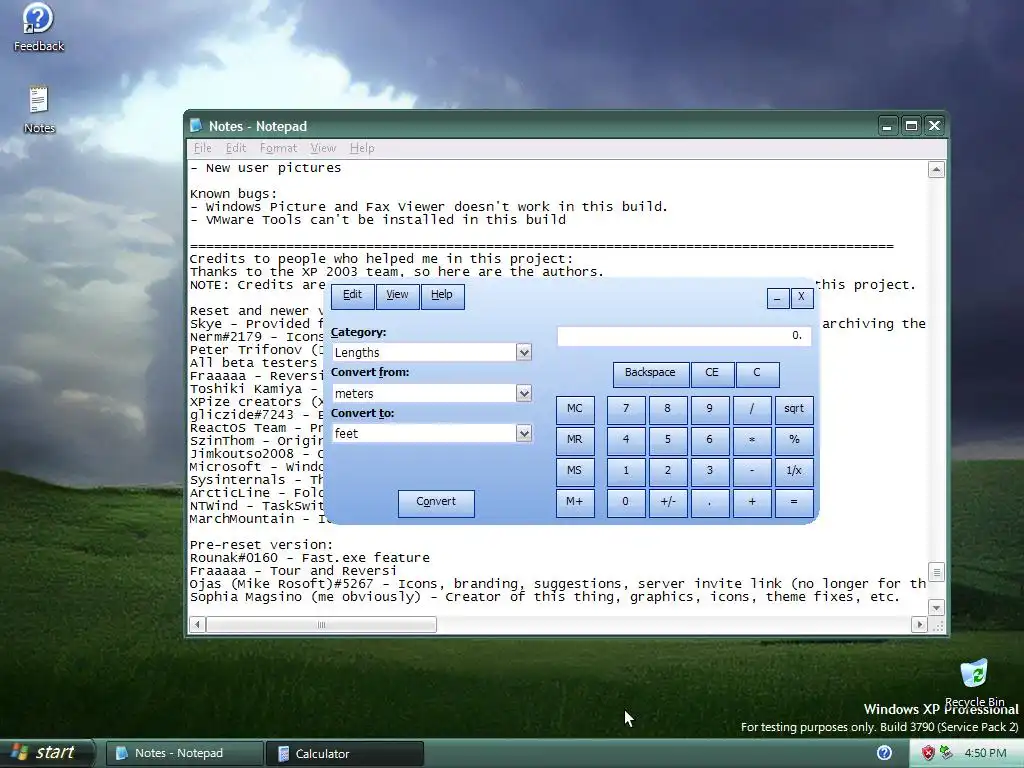Select the Notes file icon on desktop
The image size is (1024, 768).
tap(39, 110)
